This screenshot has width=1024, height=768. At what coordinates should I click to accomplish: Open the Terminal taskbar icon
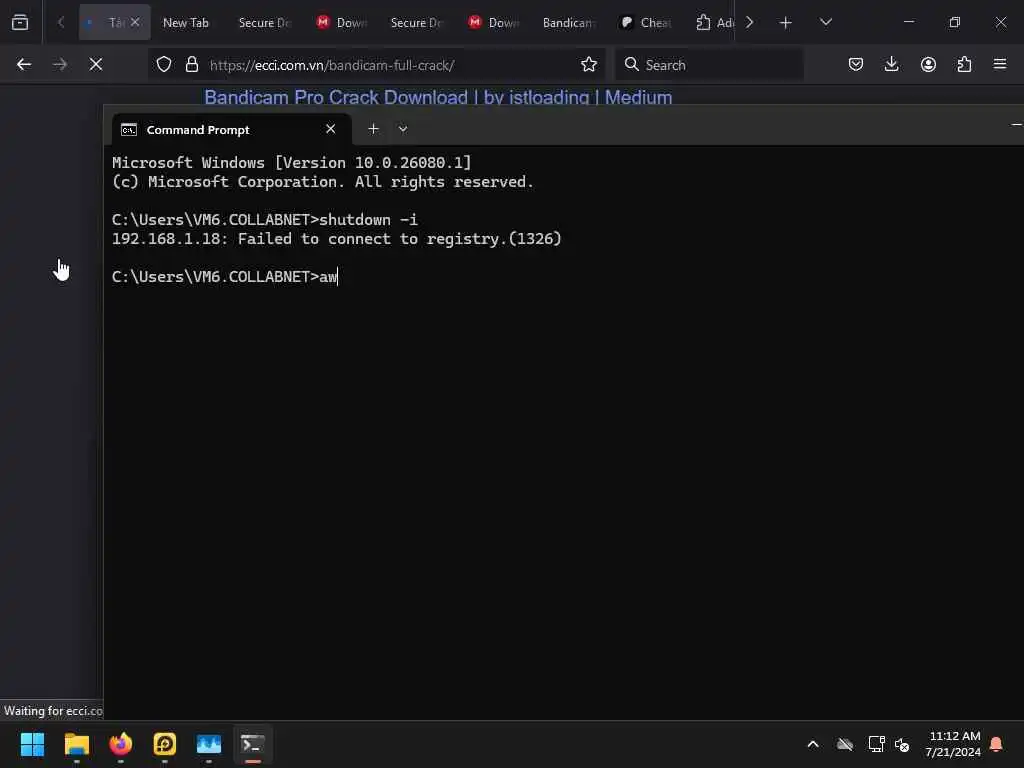click(253, 744)
